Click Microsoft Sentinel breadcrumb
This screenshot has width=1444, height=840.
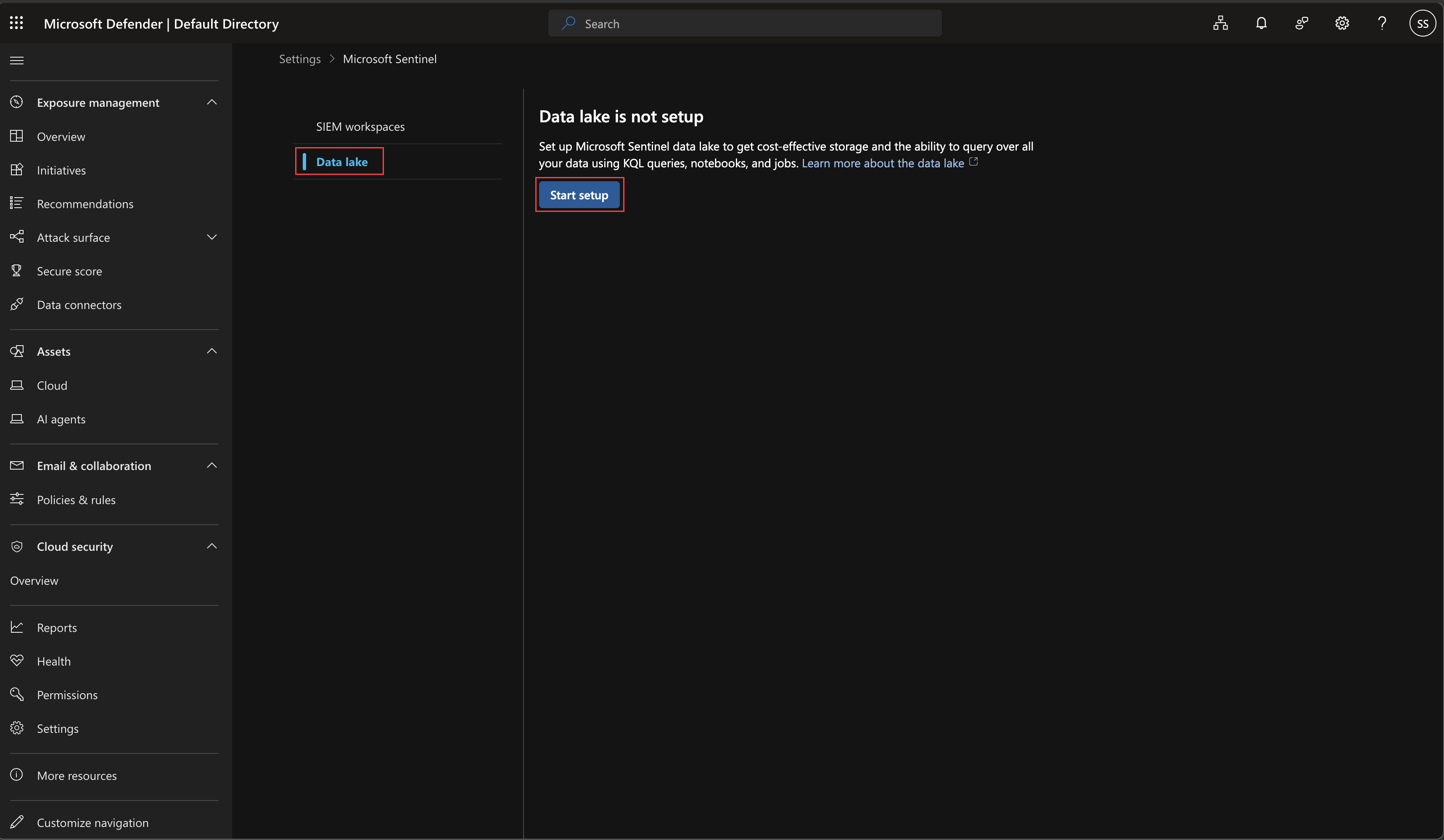[x=390, y=59]
